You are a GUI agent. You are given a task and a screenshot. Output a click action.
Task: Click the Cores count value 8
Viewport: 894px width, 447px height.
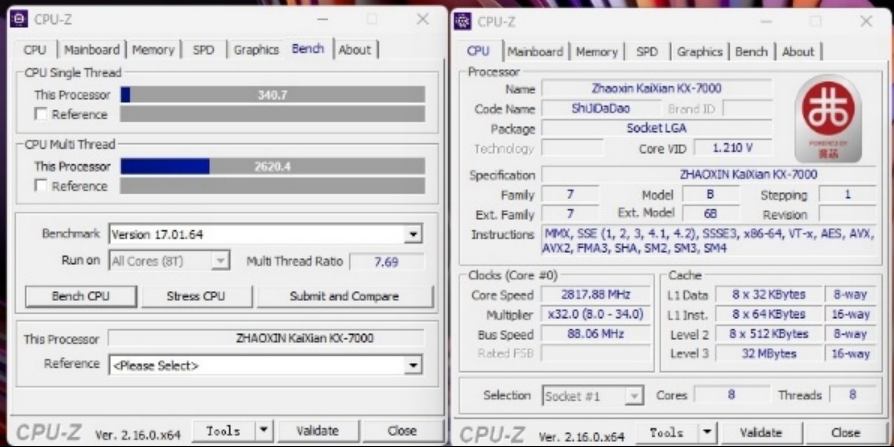731,395
